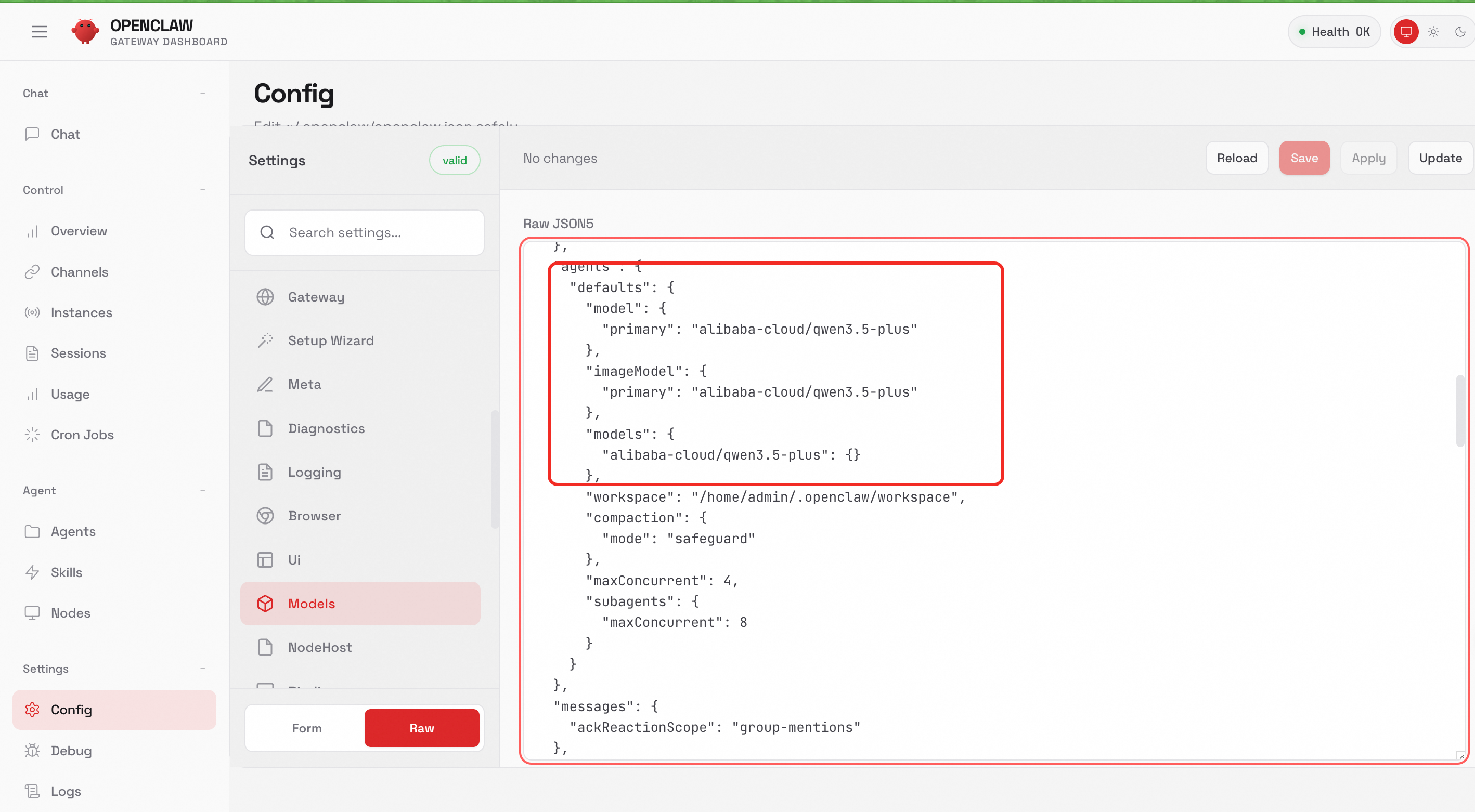Viewport: 1475px width, 812px height.
Task: Open the hamburger navigation menu
Action: (39, 32)
